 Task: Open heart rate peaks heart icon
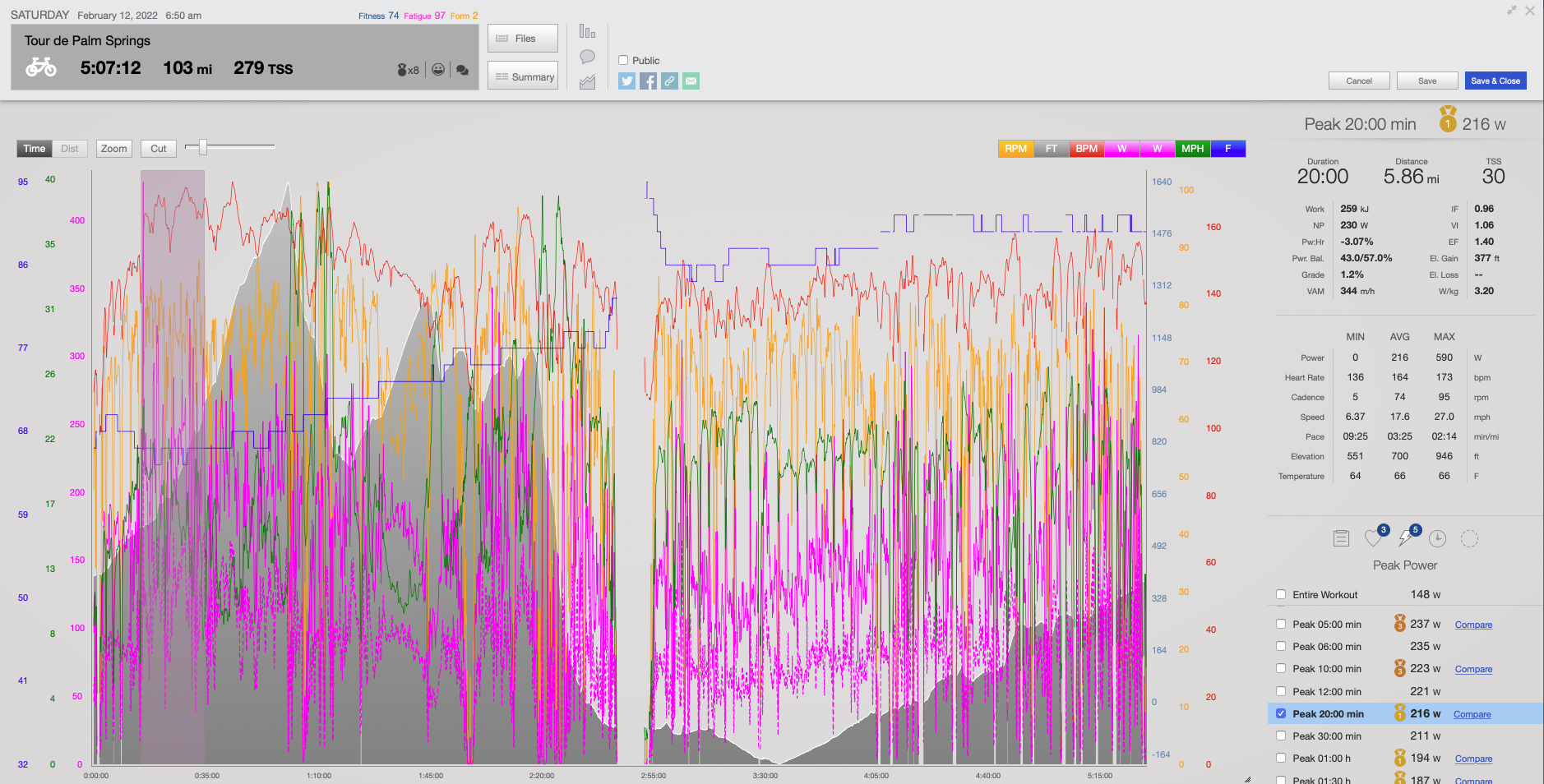point(1373,538)
